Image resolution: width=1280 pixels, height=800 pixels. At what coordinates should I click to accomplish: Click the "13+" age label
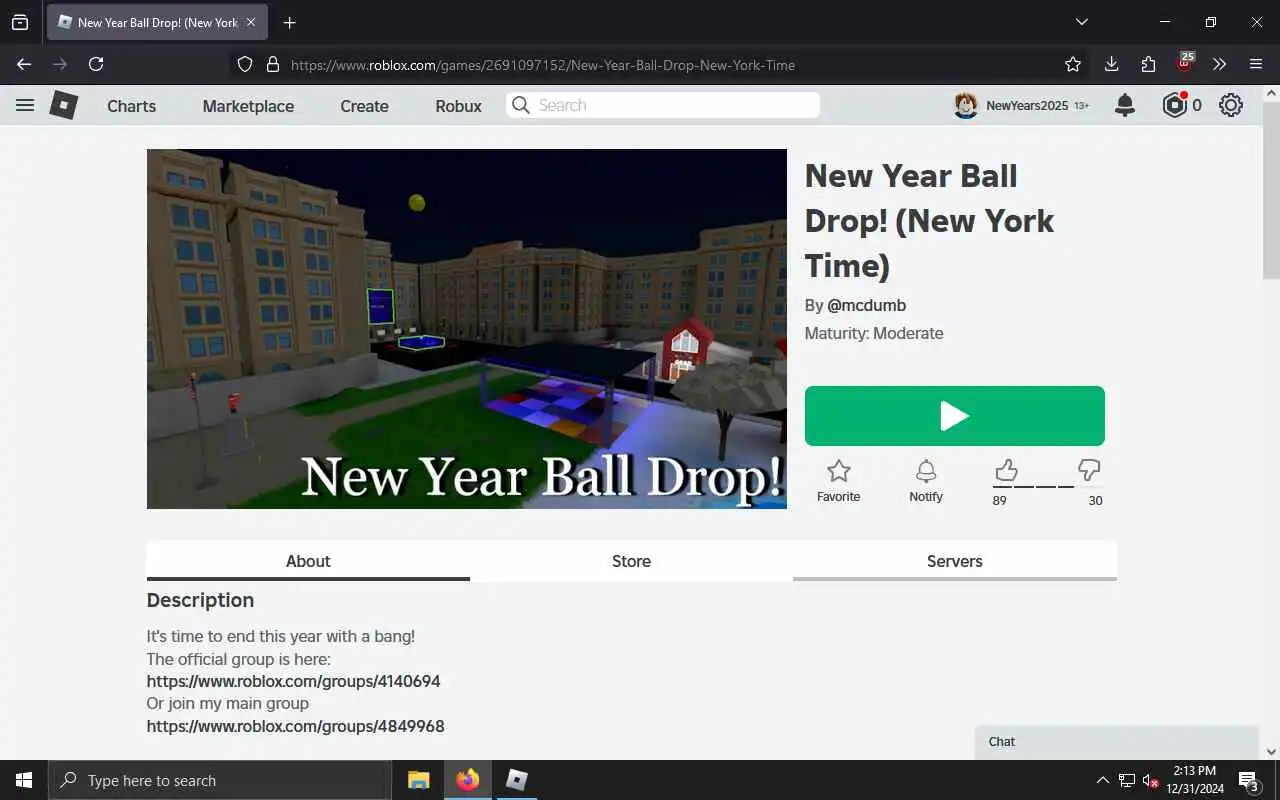tap(1081, 106)
